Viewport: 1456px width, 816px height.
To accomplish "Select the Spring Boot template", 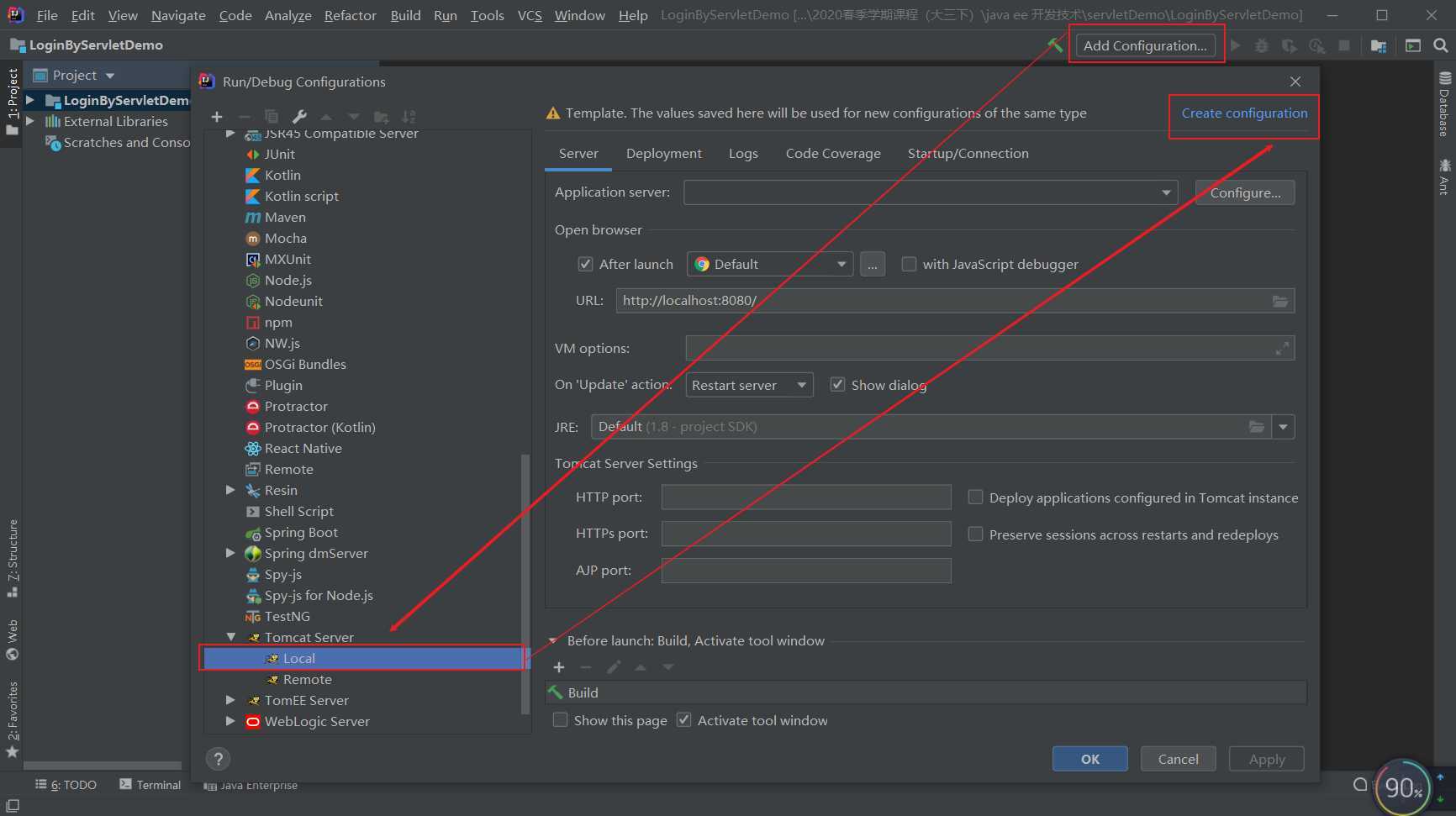I will coord(301,532).
